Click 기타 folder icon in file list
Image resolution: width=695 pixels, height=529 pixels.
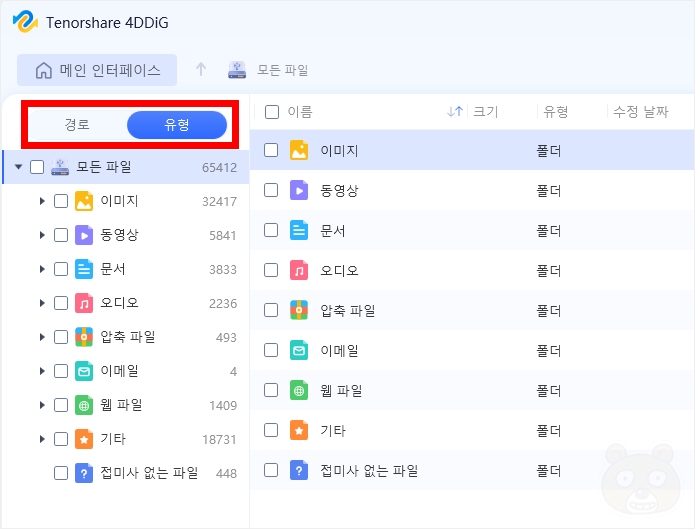[299, 430]
